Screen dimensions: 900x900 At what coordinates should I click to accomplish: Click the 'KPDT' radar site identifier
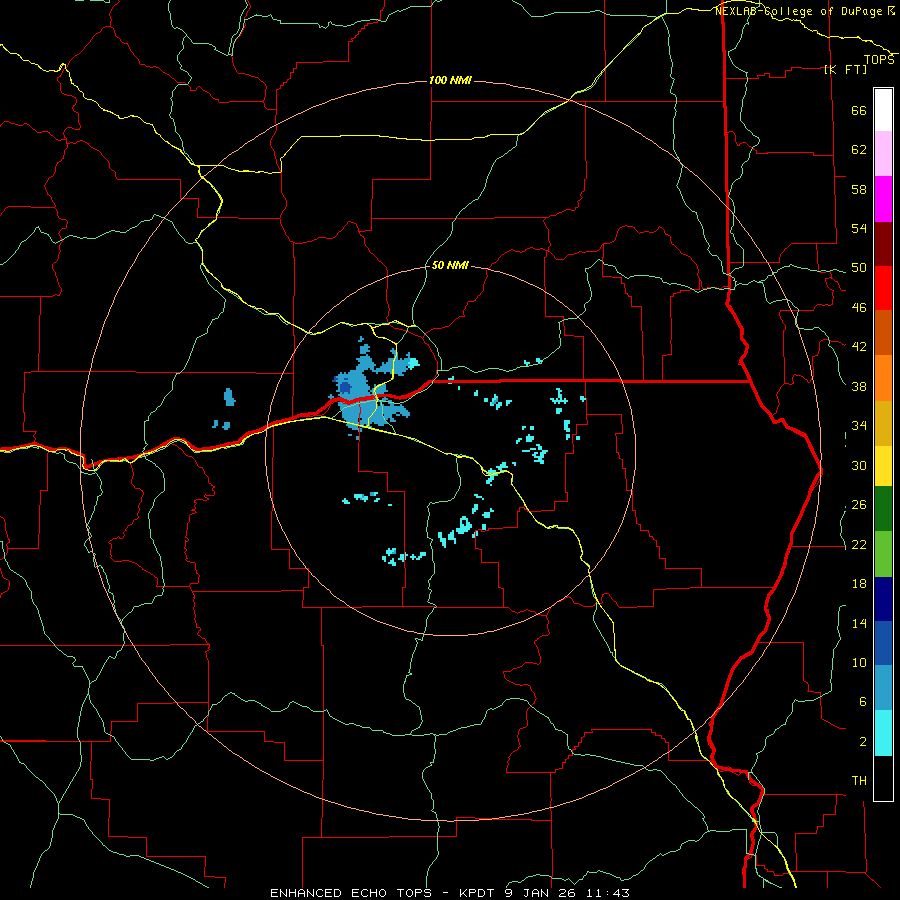[x=478, y=893]
